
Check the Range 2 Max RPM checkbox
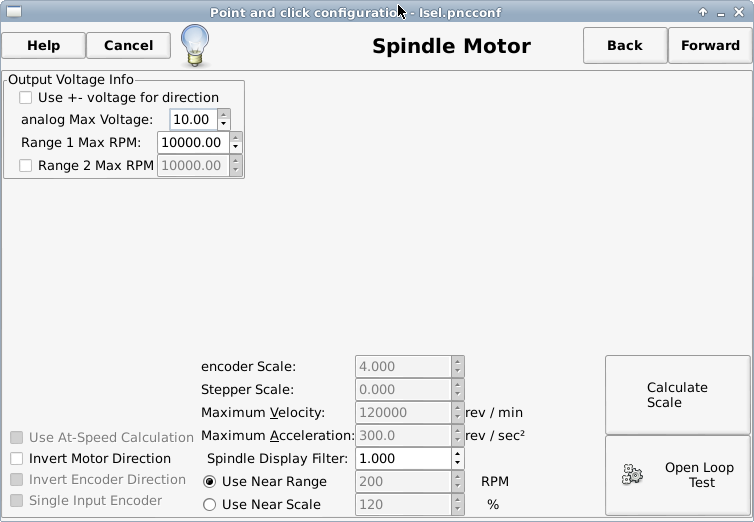(x=25, y=165)
